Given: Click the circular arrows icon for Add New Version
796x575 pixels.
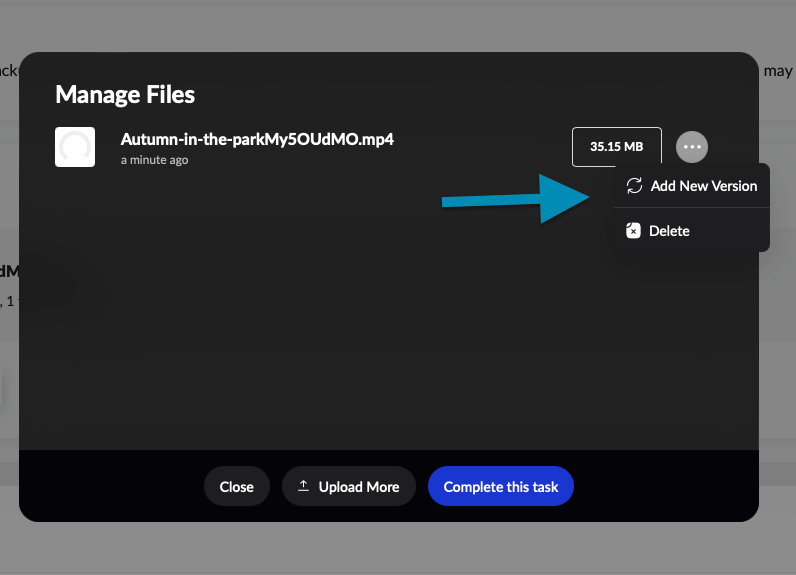Looking at the screenshot, I should click(x=634, y=186).
